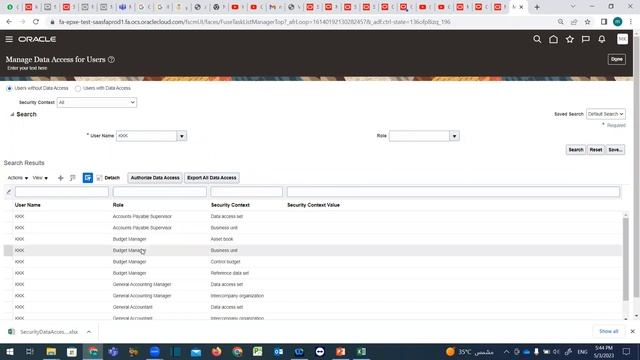Click the User Name filter field
This screenshot has width=640, height=360.
(62, 192)
